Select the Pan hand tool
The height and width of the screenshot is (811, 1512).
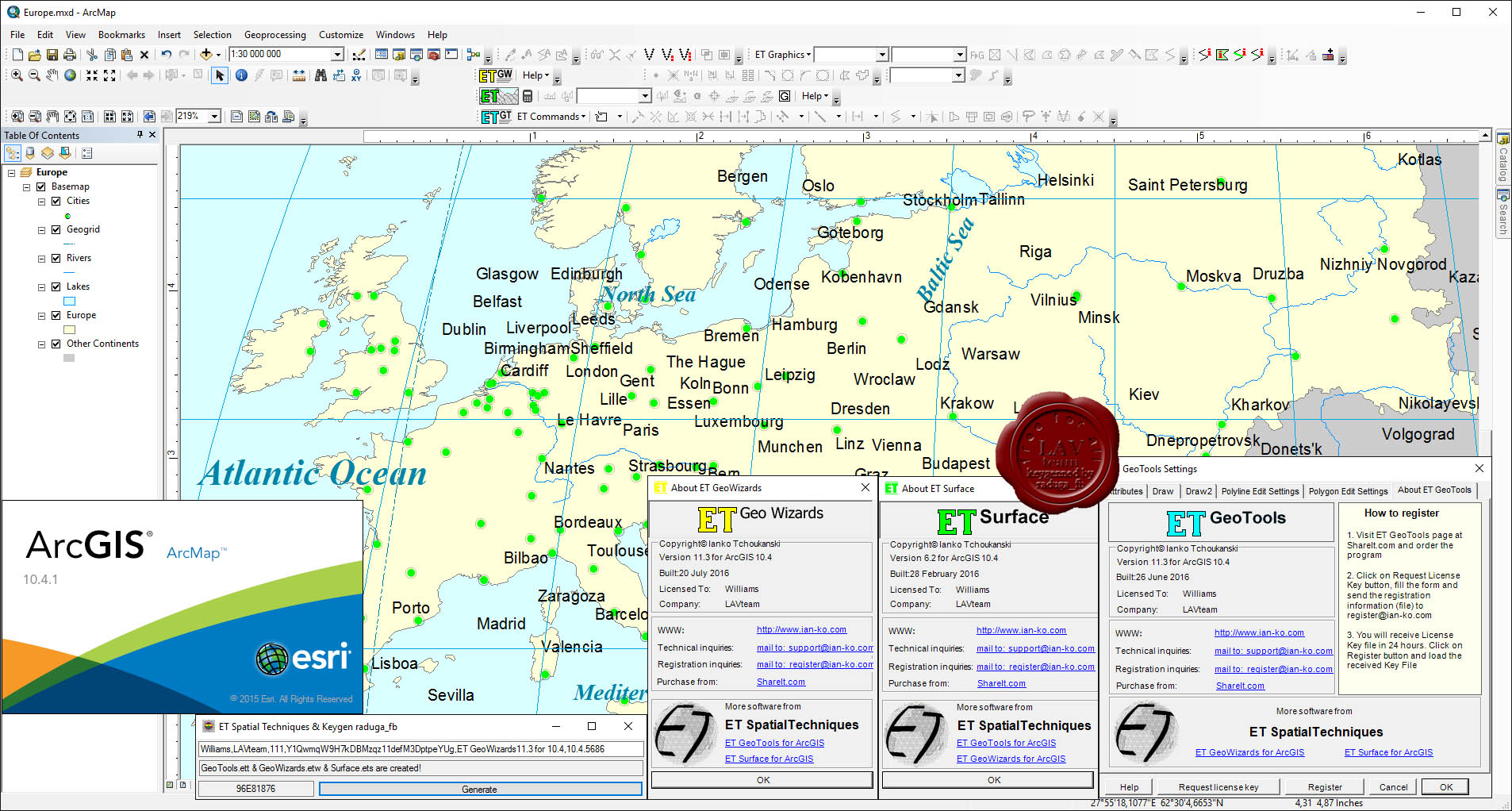click(x=52, y=75)
